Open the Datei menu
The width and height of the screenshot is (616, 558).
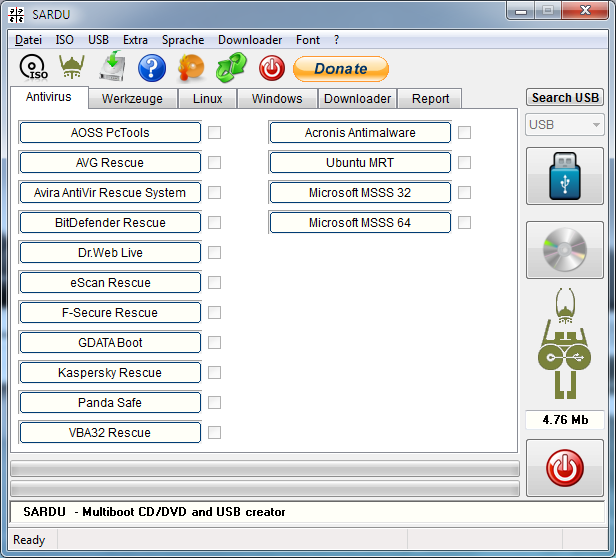tap(28, 40)
